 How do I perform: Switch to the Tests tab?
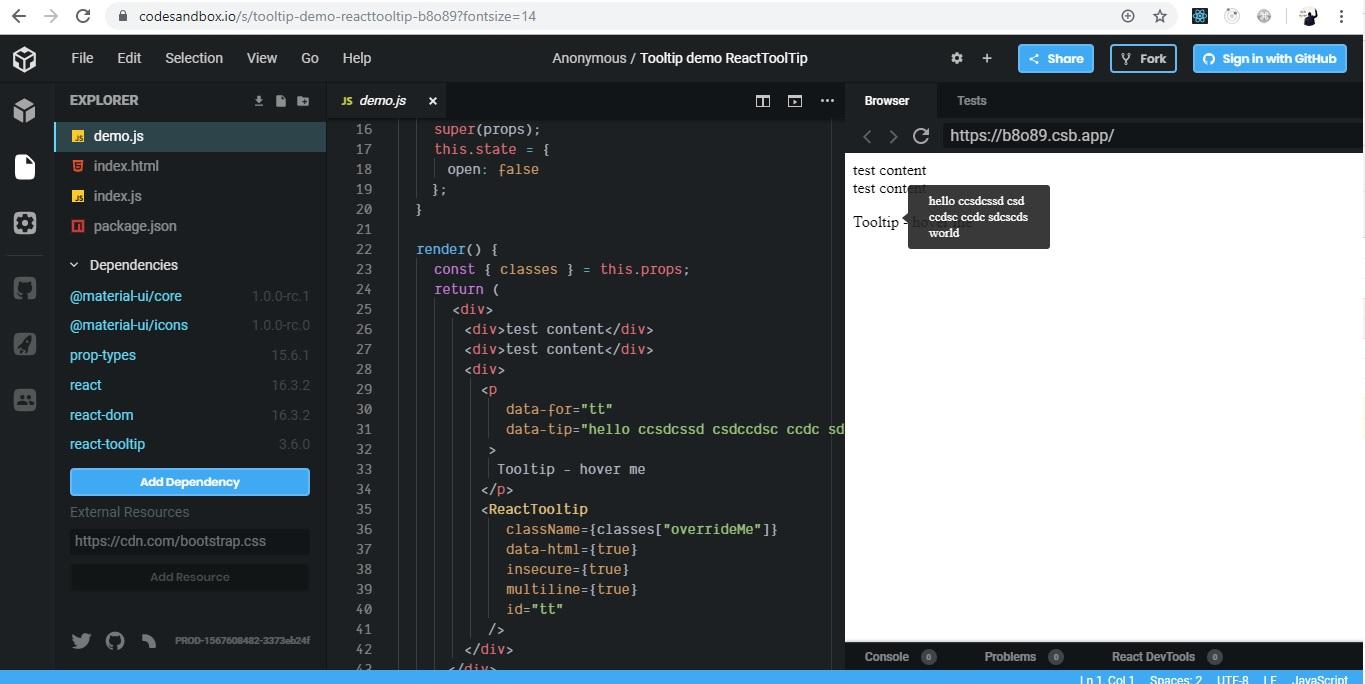click(x=971, y=101)
